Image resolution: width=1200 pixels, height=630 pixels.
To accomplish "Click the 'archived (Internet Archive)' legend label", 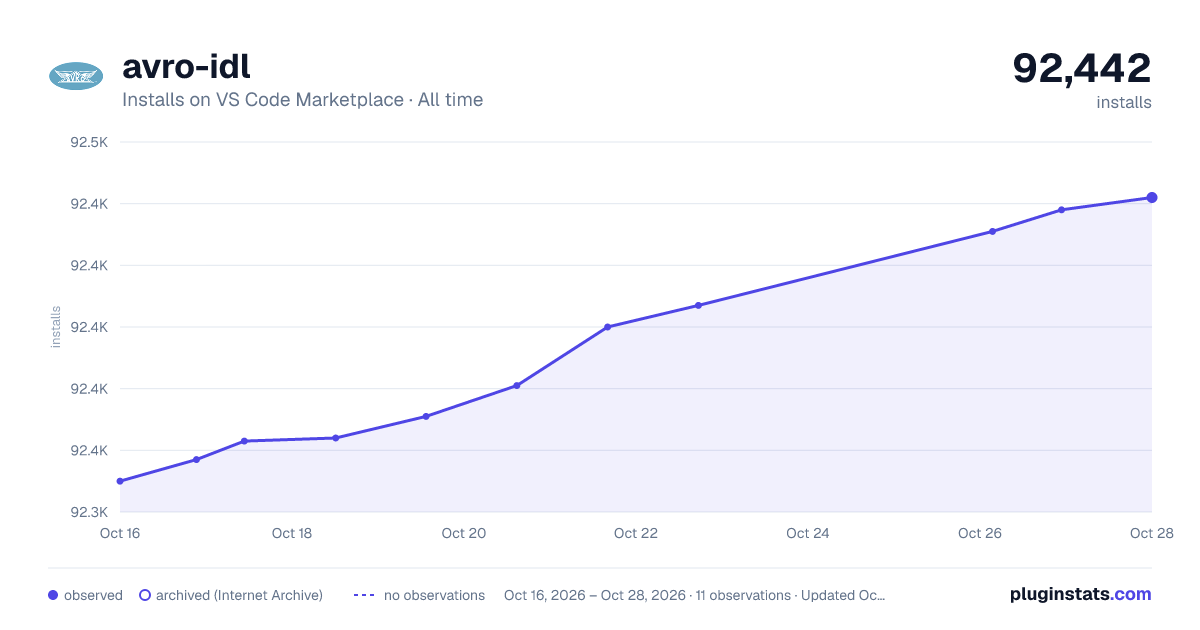I will tap(239, 595).
